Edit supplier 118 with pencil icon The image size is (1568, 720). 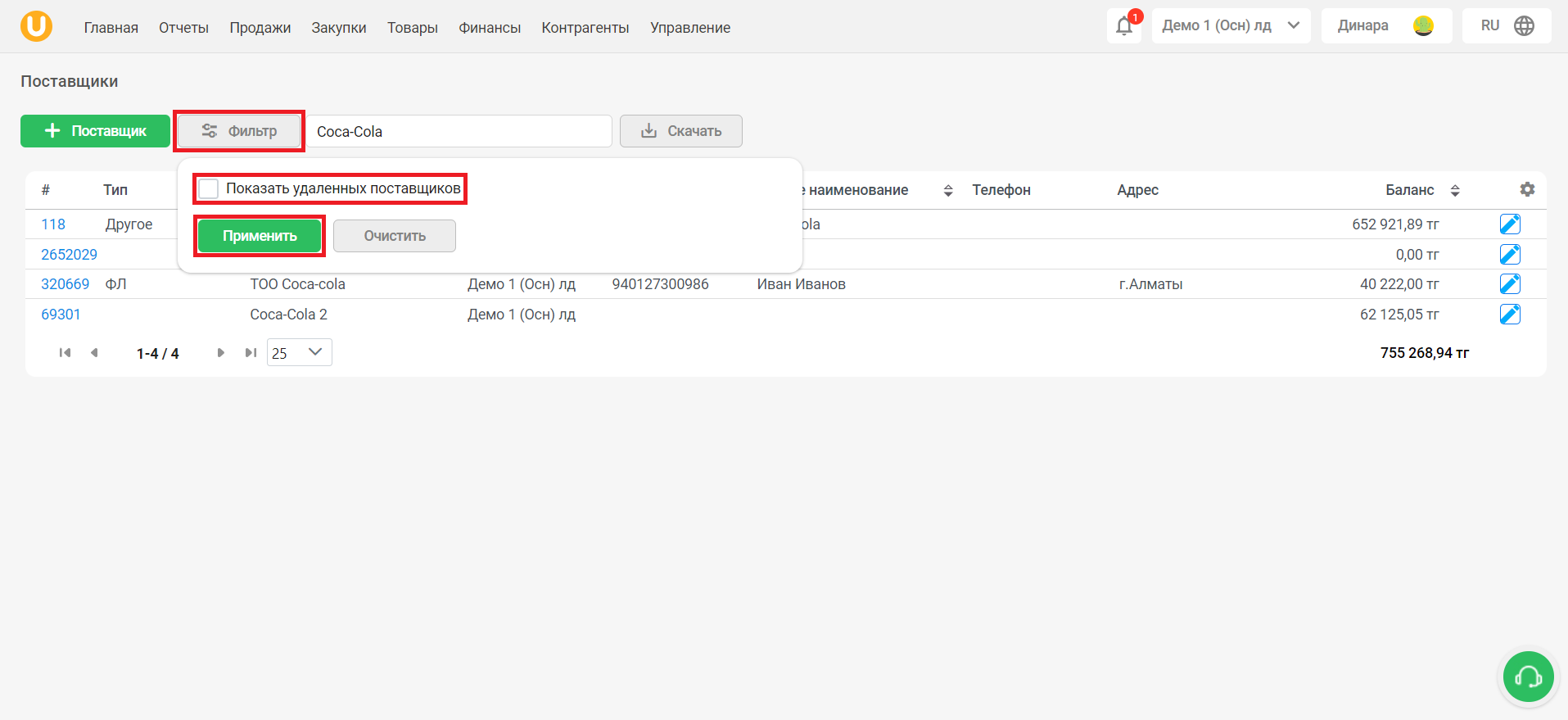[1510, 224]
